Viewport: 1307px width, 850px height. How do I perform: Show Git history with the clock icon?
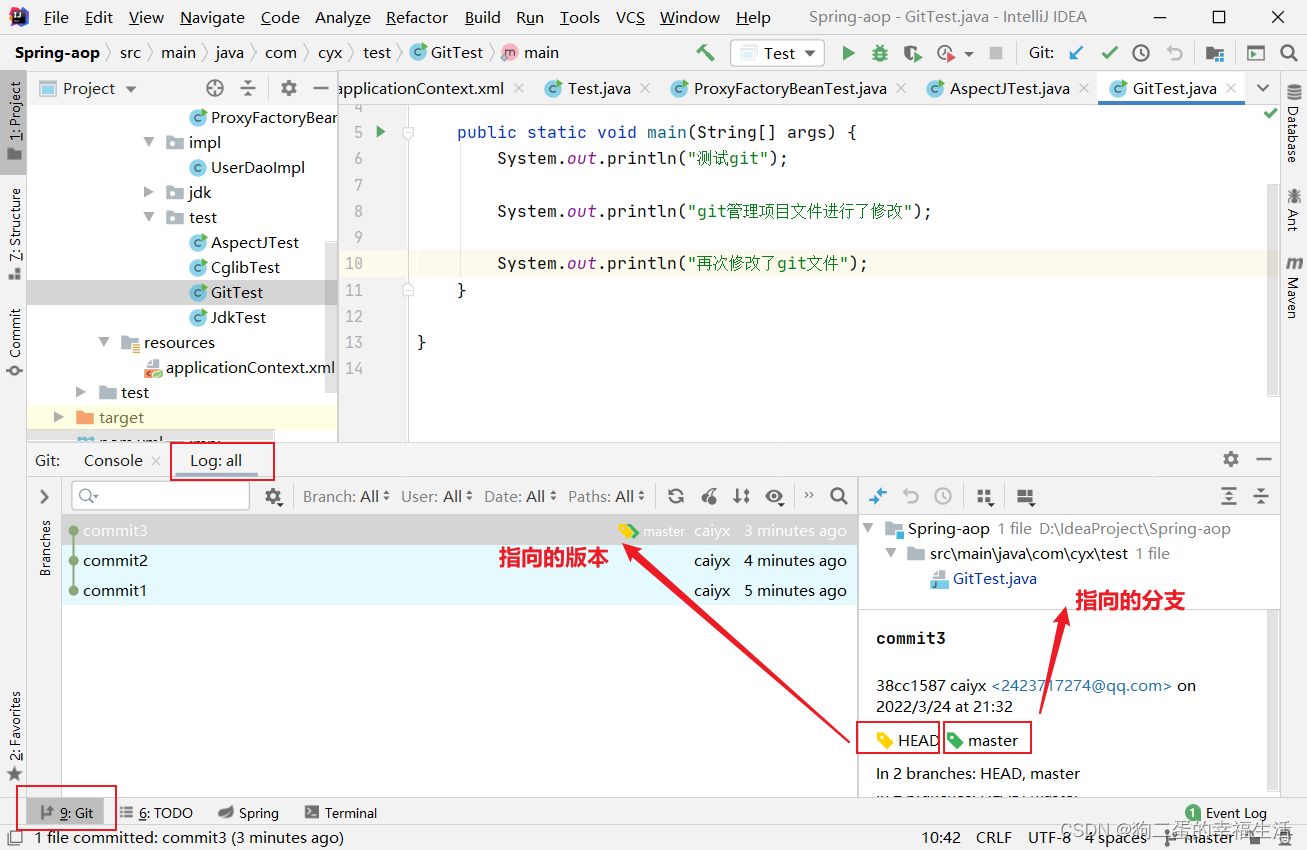point(1141,53)
